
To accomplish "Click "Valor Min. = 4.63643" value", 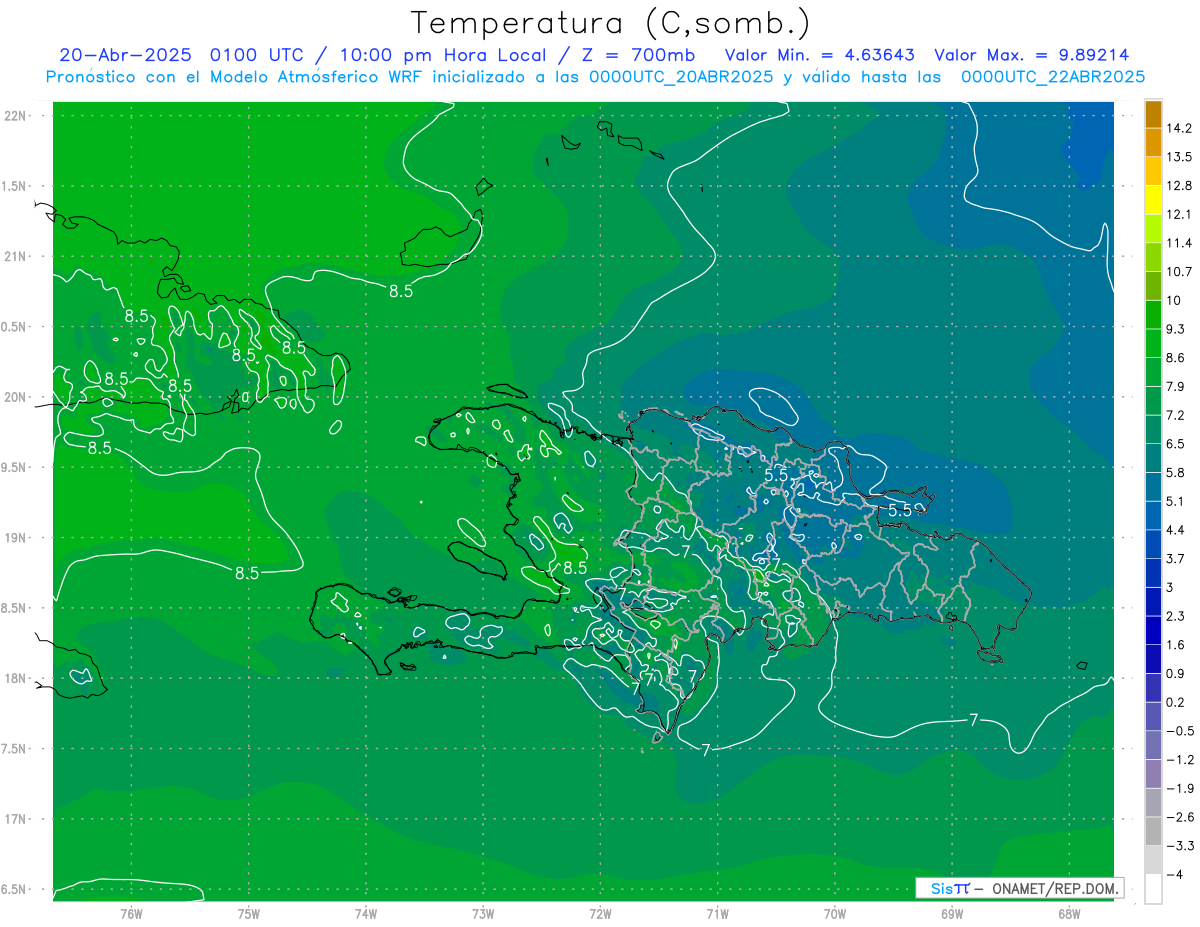I will point(819,55).
